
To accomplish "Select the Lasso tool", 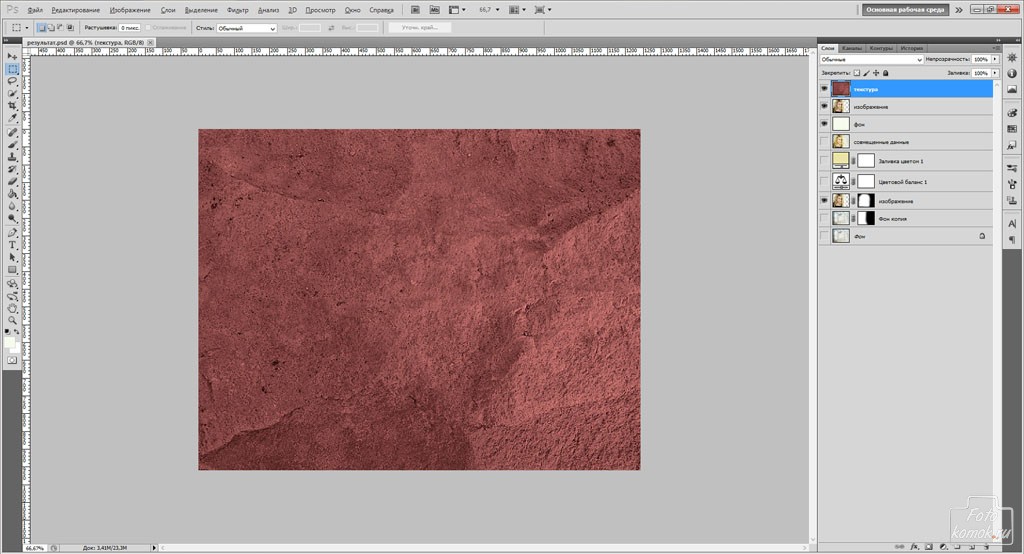I will pos(12,81).
